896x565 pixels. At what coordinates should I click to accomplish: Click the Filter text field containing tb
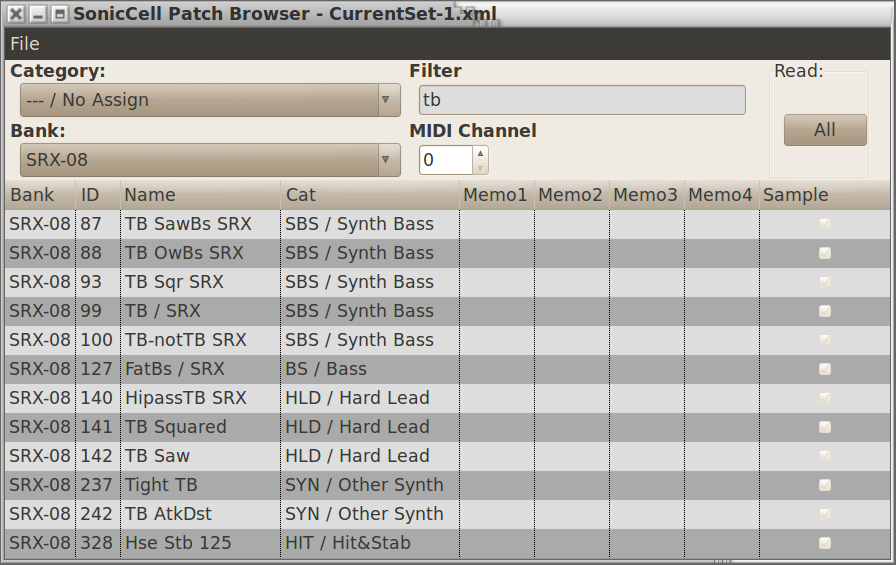click(582, 100)
